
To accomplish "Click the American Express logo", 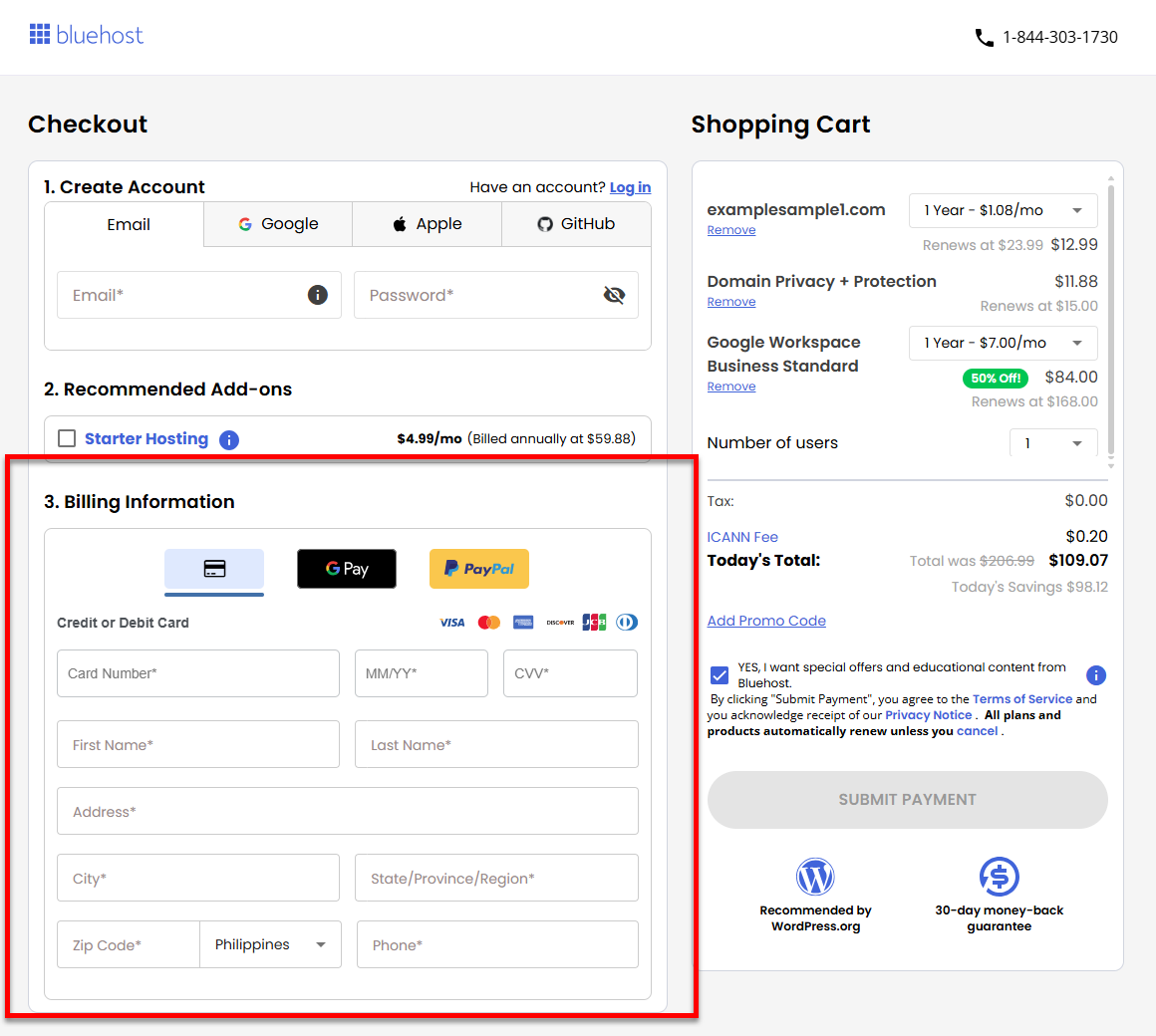I will pos(523,623).
